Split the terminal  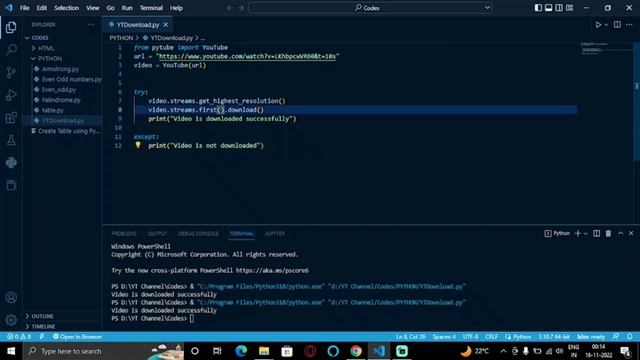(596, 233)
